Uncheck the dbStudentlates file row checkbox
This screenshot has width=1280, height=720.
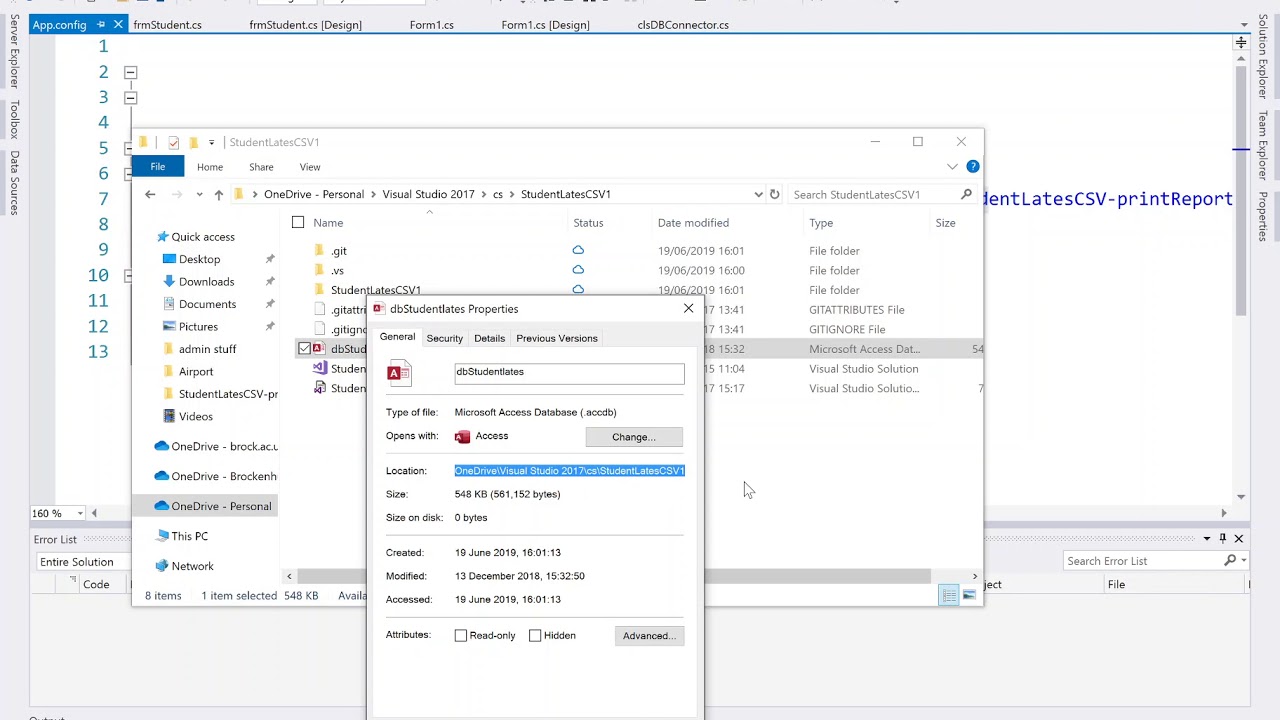pyautogui.click(x=304, y=349)
